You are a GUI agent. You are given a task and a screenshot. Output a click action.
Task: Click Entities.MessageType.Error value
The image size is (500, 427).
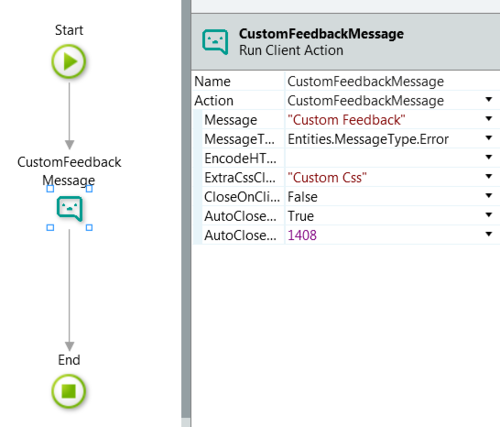pos(368,139)
